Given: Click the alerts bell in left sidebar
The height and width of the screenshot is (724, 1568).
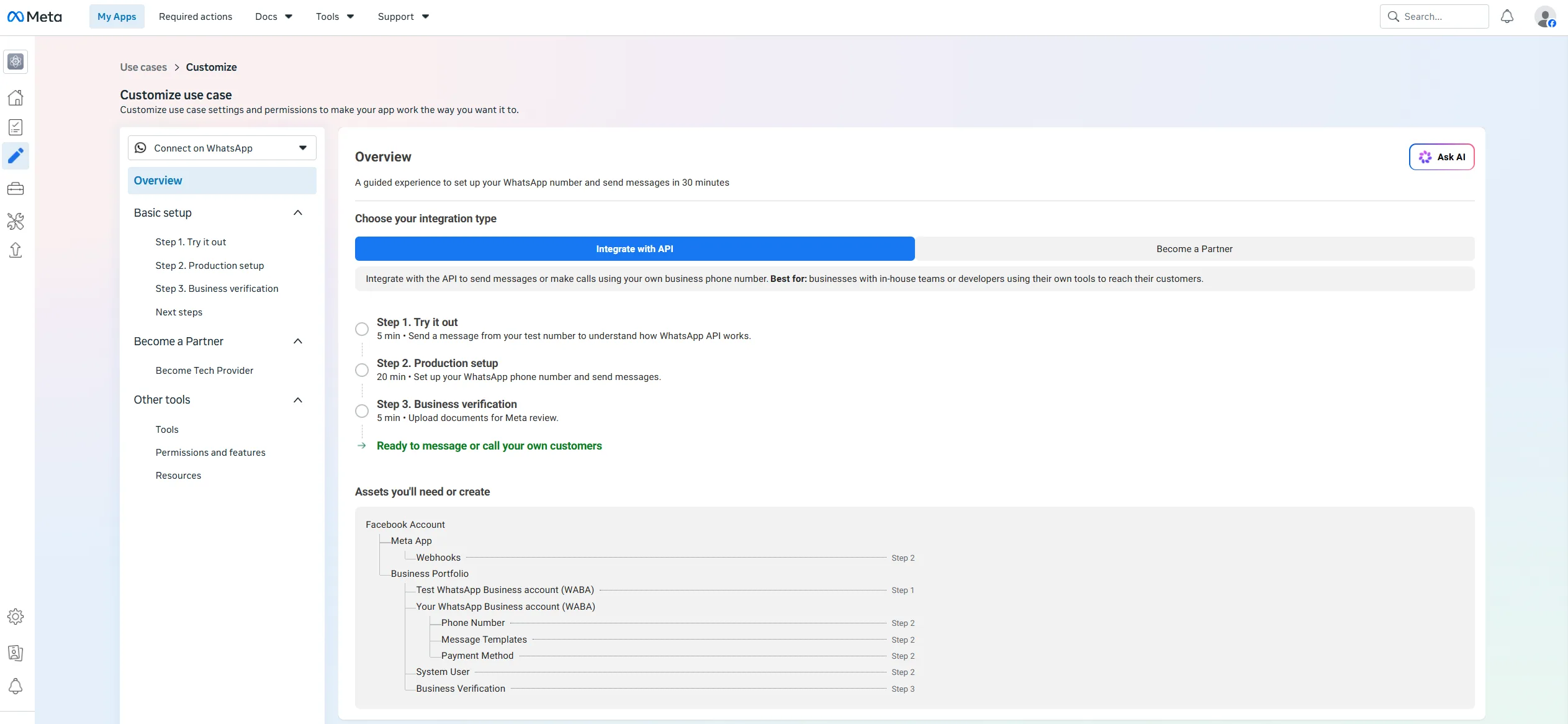Looking at the screenshot, I should [16, 686].
